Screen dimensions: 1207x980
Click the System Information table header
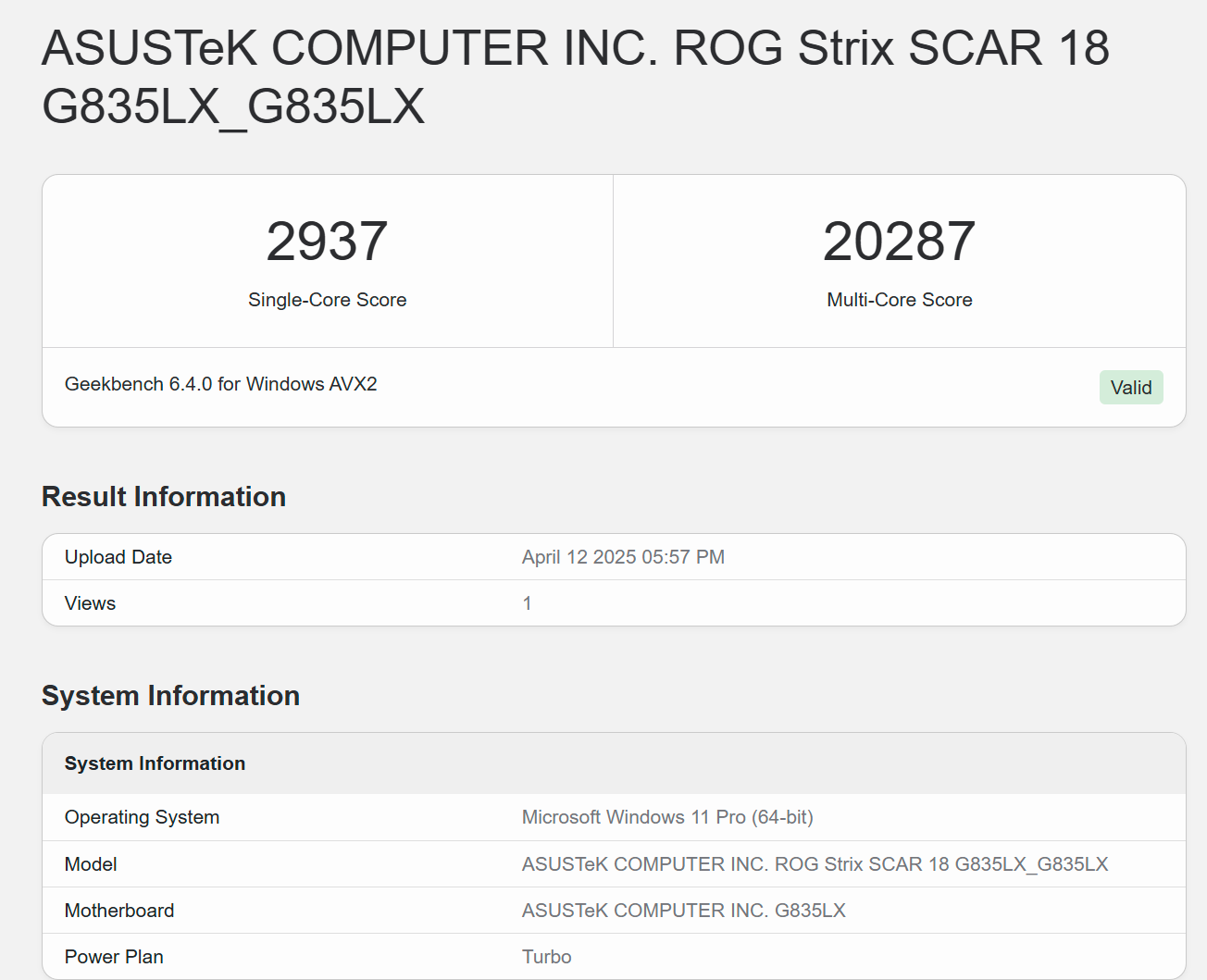(x=155, y=763)
